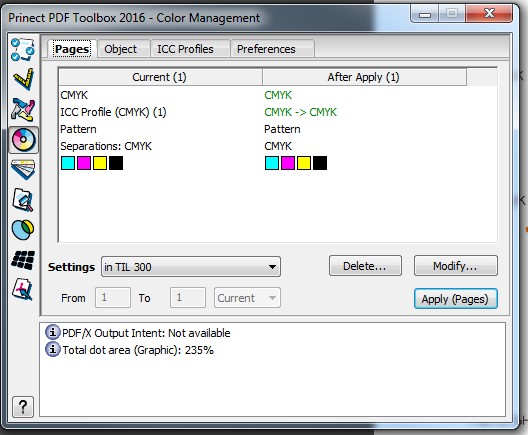528x435 pixels.
Task: Click the 'Current (1)' column header
Action: point(160,77)
